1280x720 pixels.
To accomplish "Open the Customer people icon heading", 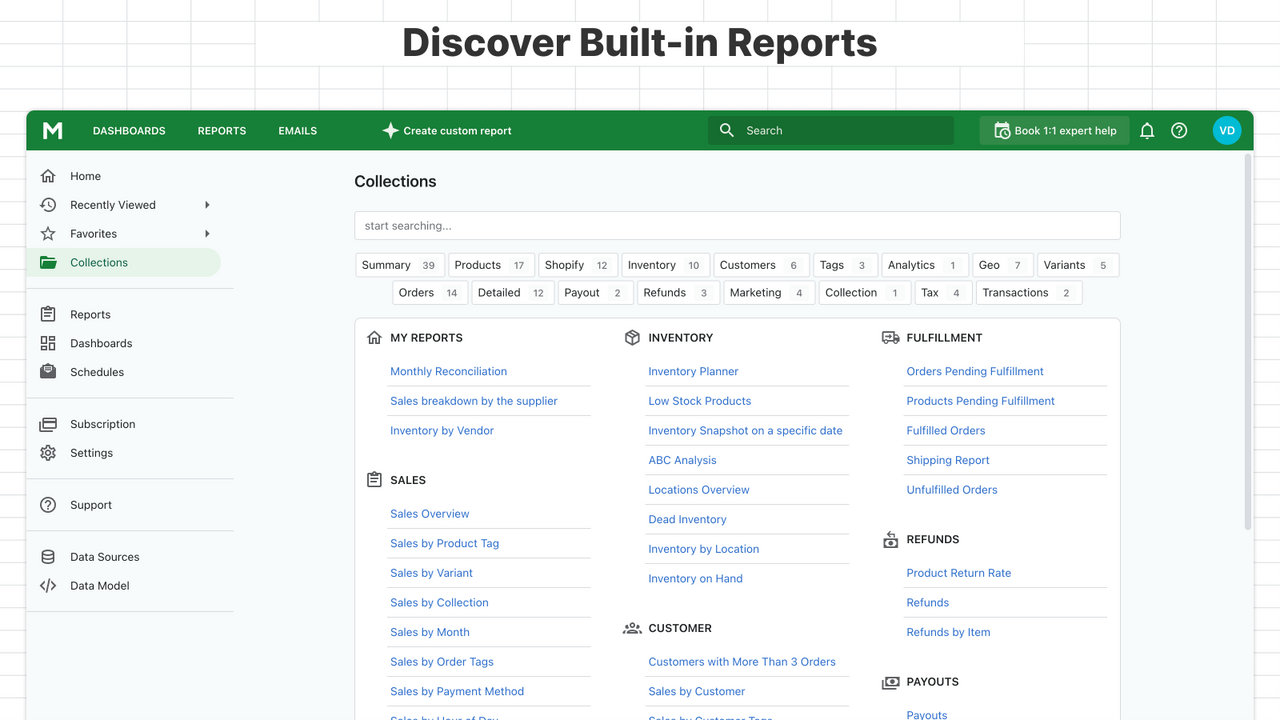I will (631, 628).
